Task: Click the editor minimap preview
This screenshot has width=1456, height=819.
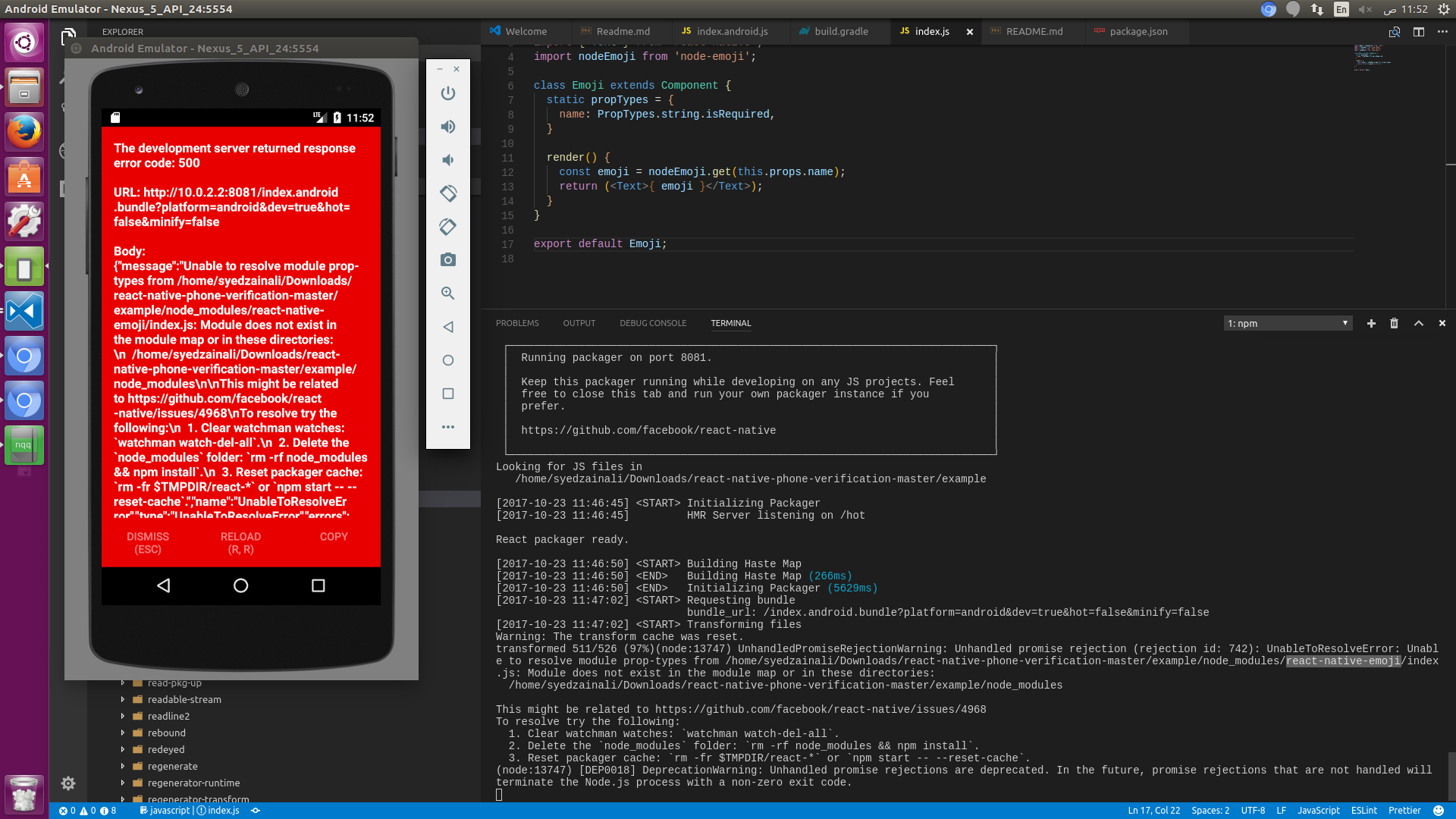Action: [1373, 58]
